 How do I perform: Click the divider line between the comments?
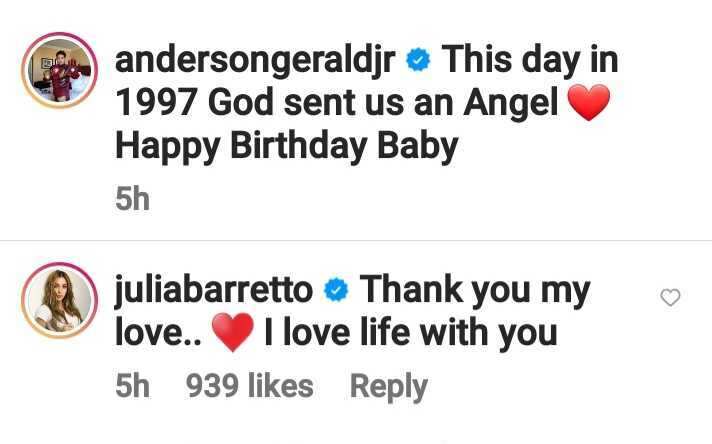[356, 240]
